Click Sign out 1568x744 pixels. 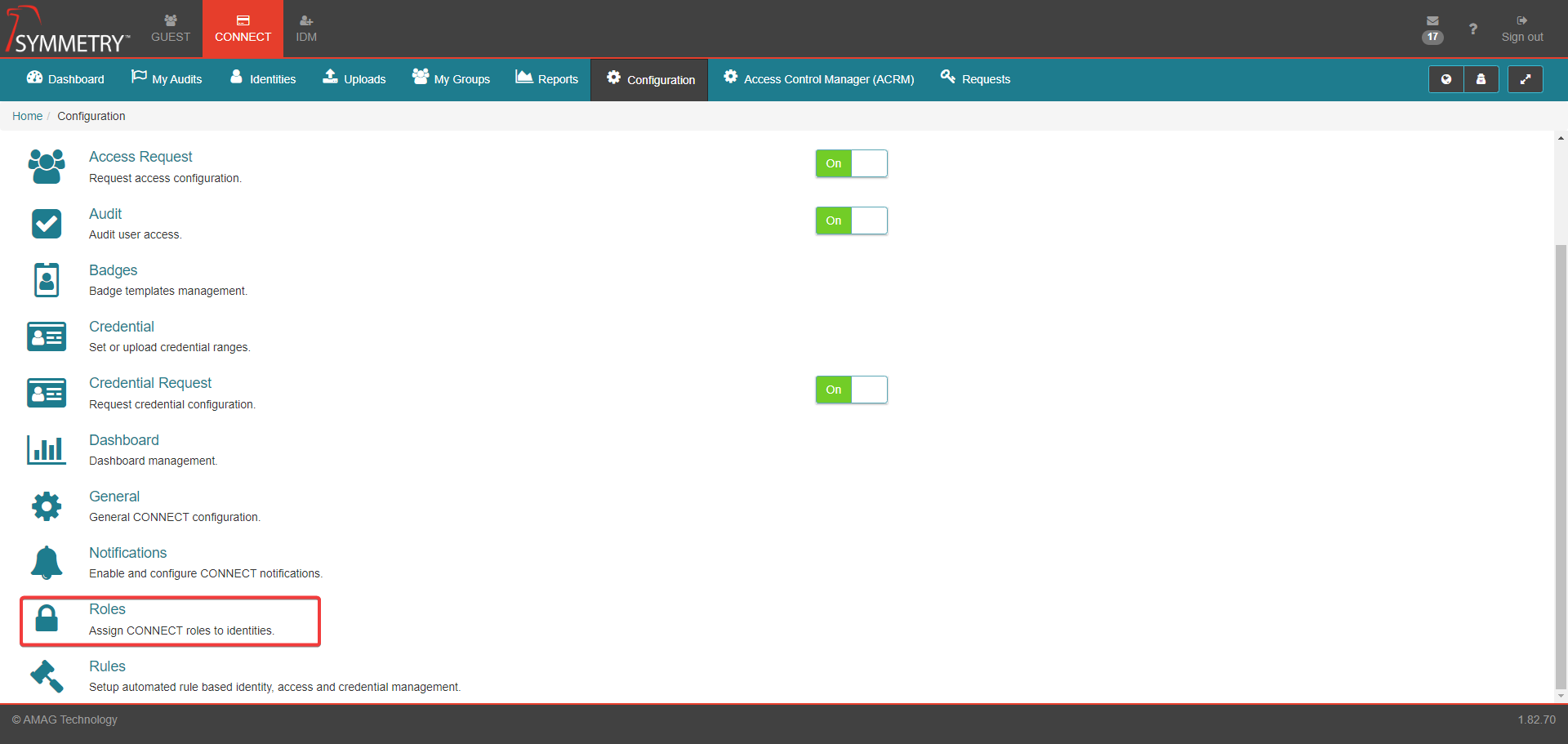tap(1522, 29)
